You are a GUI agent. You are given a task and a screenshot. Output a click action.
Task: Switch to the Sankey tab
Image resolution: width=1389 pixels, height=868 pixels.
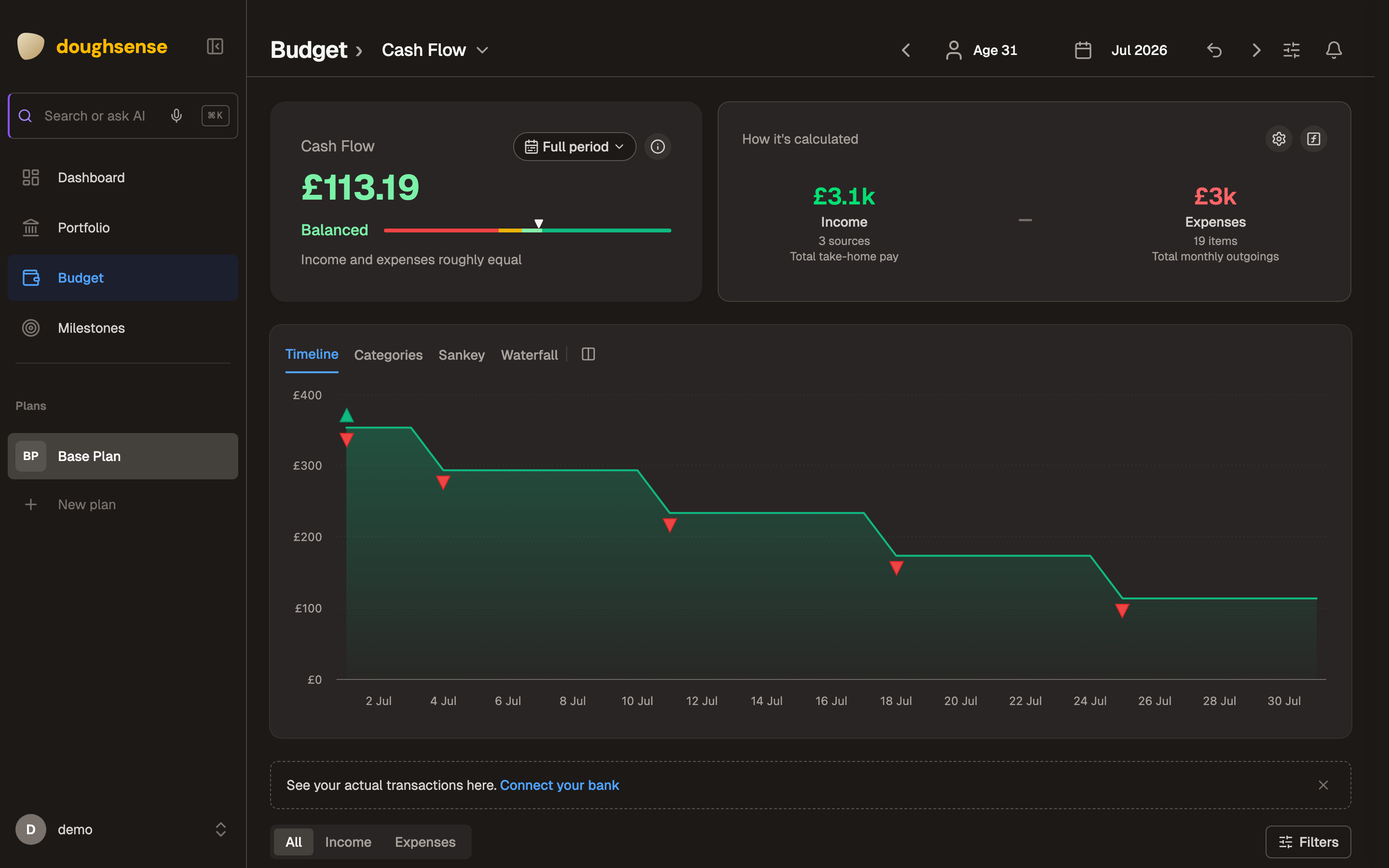pyautogui.click(x=462, y=355)
